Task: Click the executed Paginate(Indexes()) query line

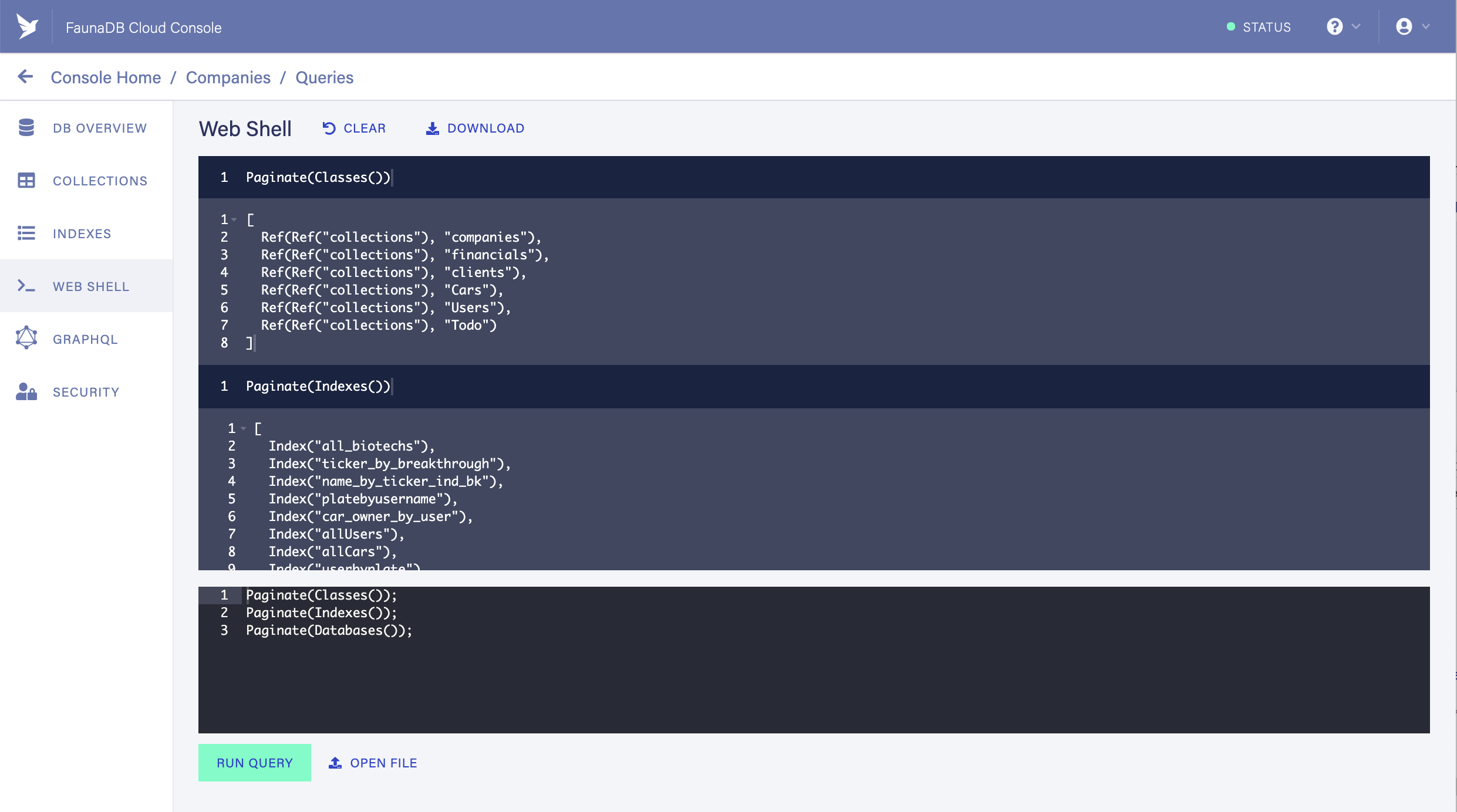Action: click(x=318, y=386)
